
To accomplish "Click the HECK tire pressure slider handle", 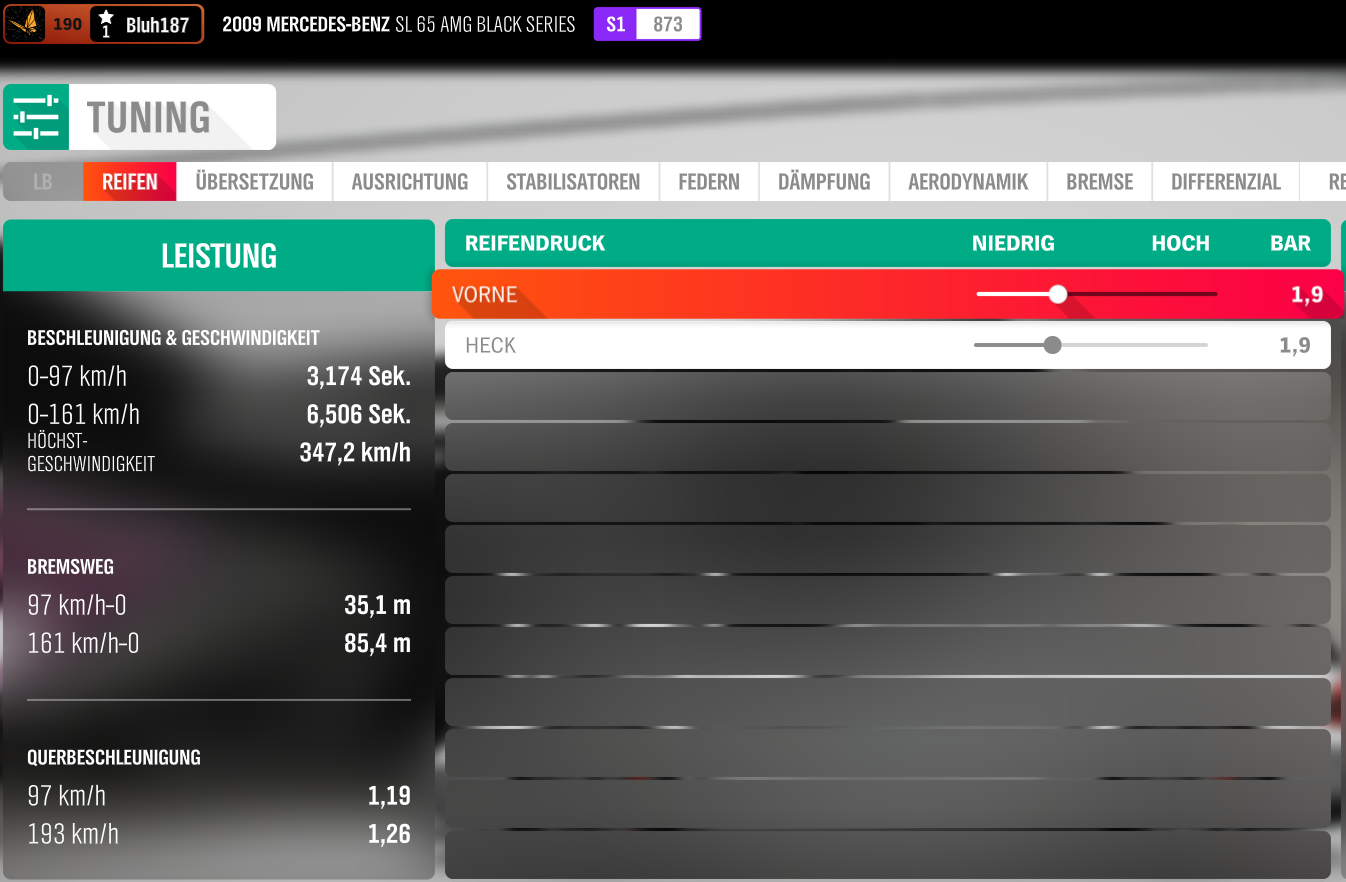I will (1052, 345).
